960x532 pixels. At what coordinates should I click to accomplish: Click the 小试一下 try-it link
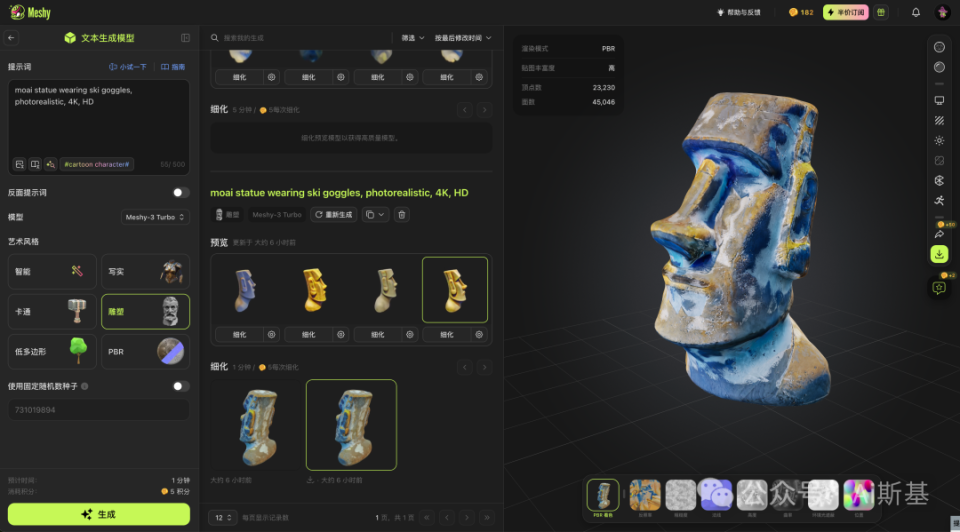[x=128, y=67]
